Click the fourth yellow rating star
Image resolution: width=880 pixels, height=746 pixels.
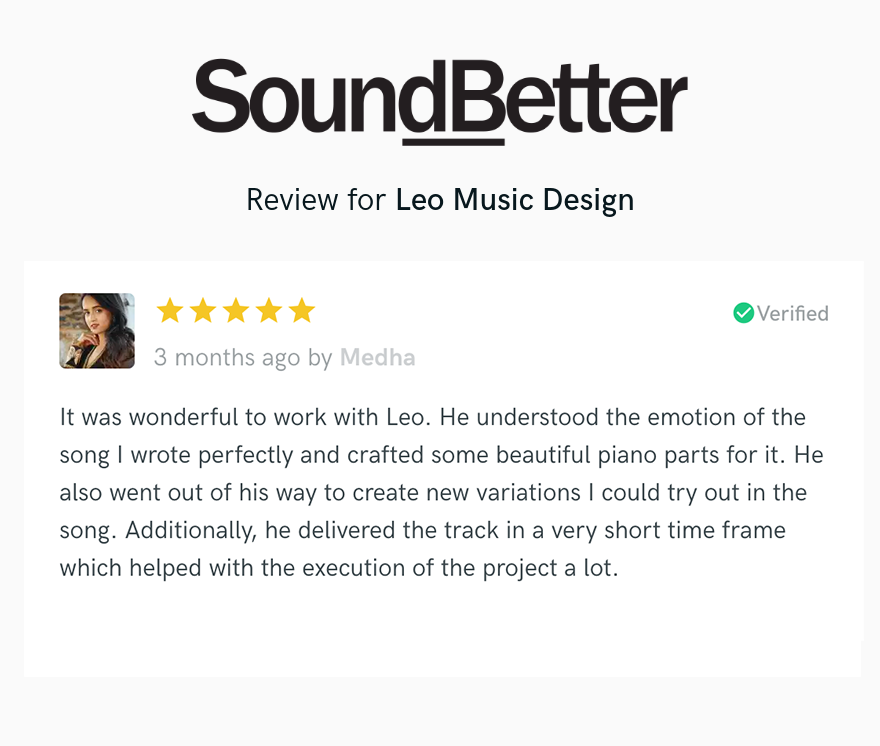click(x=269, y=310)
